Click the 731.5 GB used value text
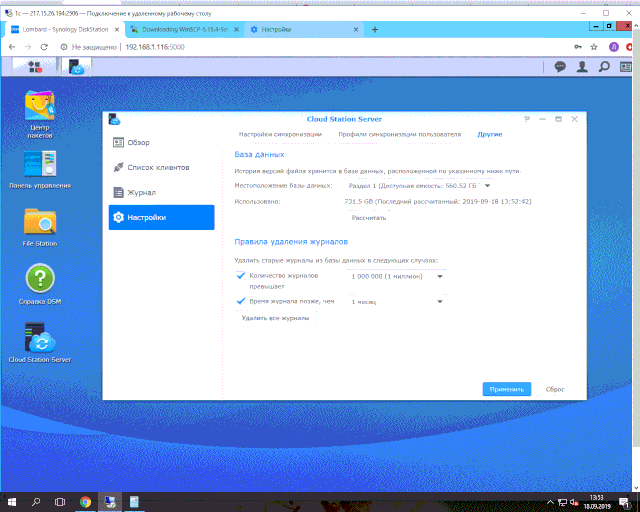Viewport: 640px width, 512px height. click(x=359, y=202)
